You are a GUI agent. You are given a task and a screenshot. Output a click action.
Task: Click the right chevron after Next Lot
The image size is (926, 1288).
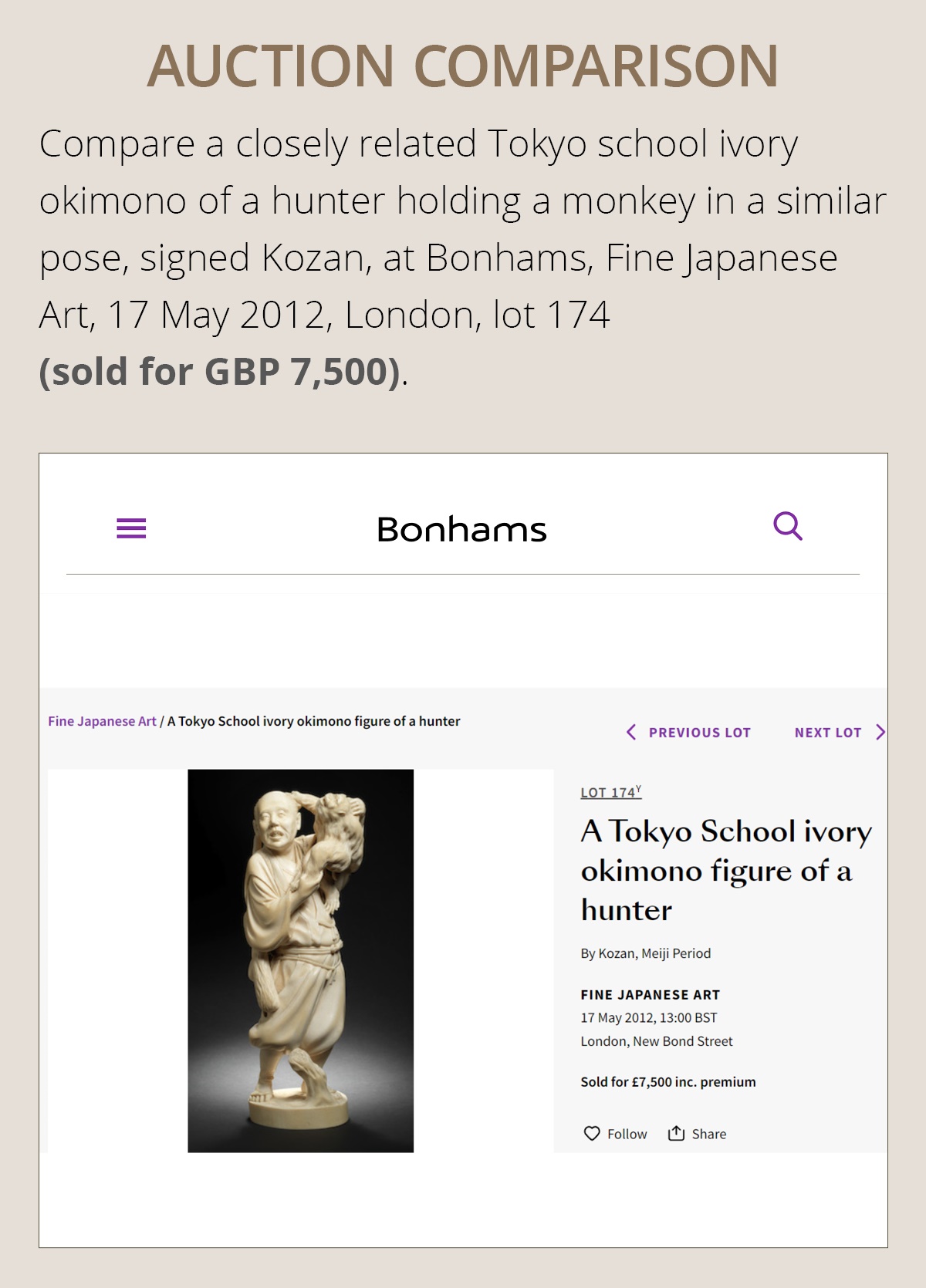[x=880, y=732]
